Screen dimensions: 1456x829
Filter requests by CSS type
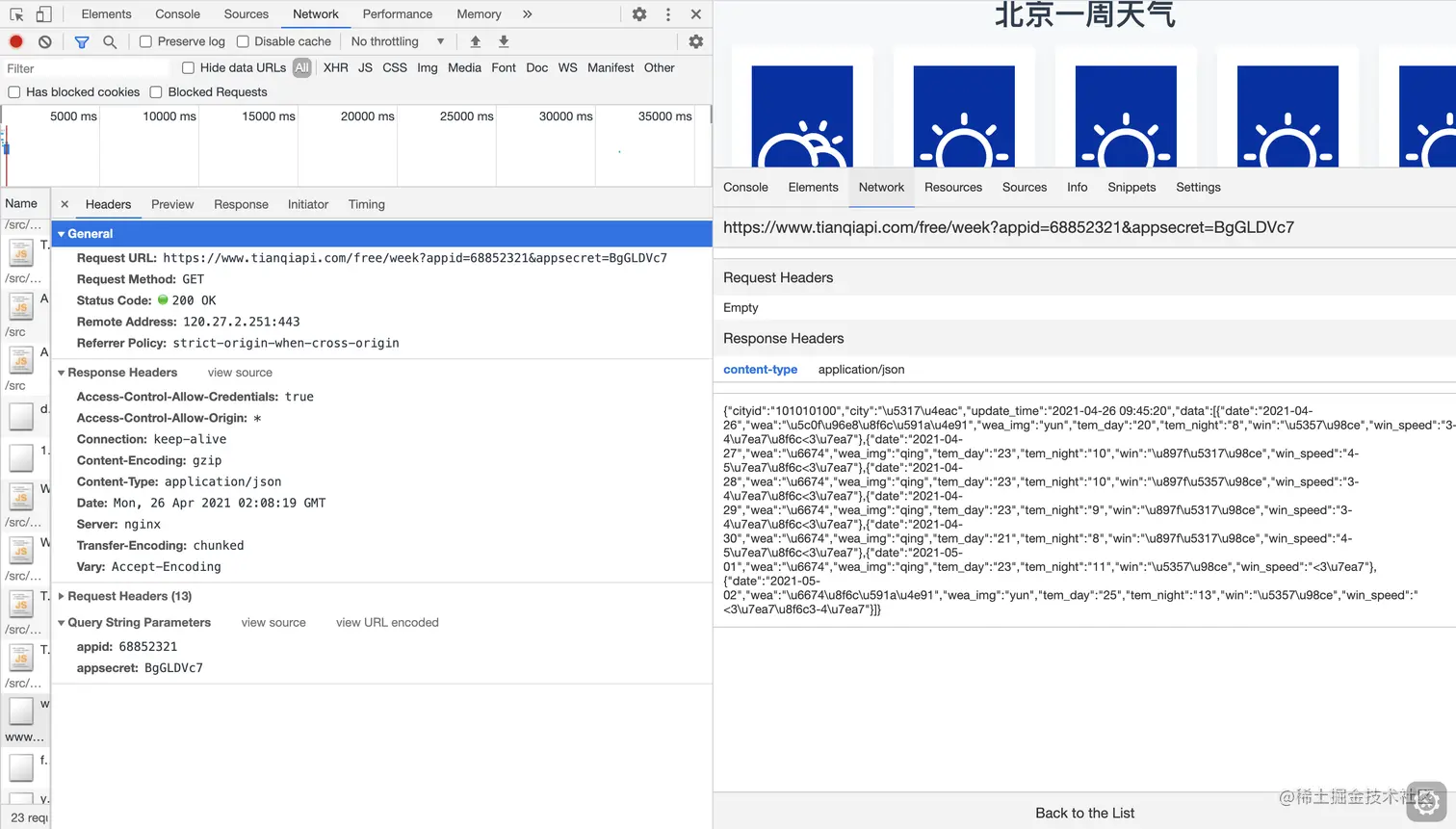395,67
